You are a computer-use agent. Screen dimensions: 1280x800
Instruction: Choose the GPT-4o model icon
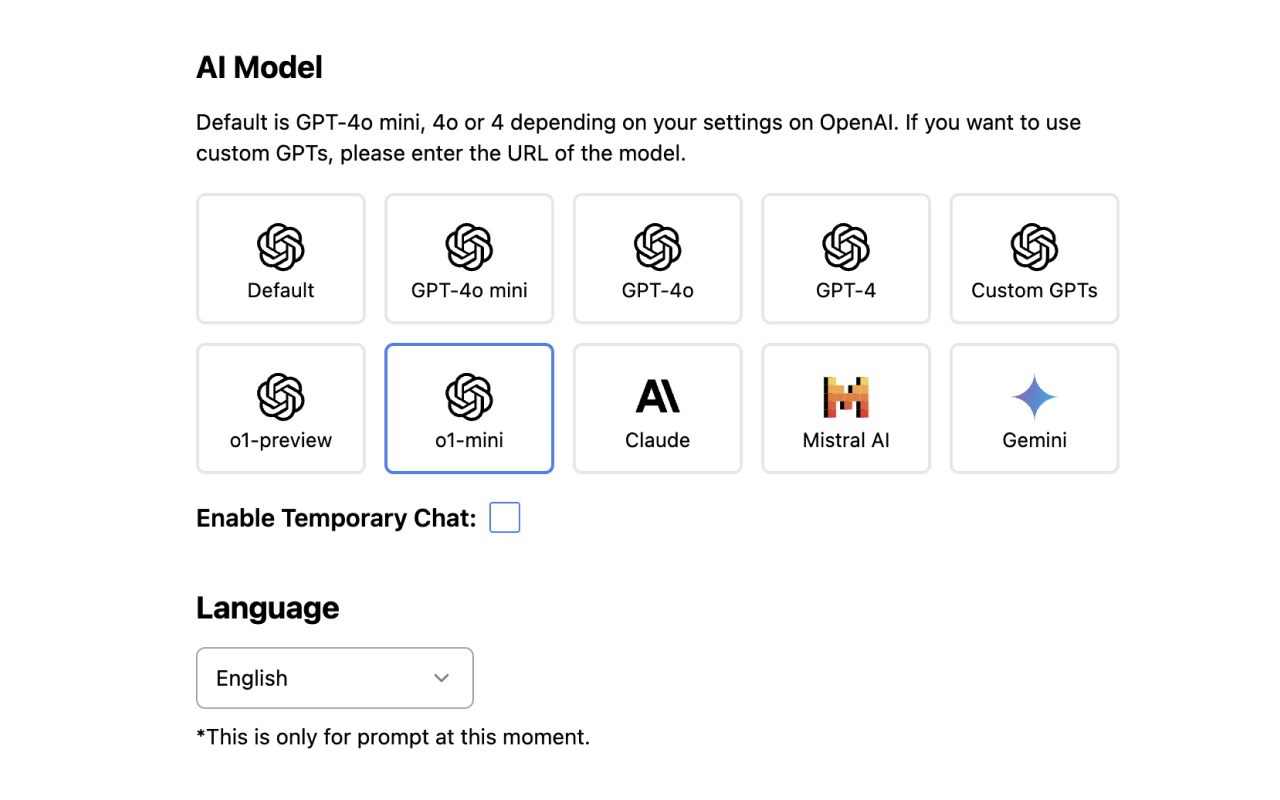657,246
